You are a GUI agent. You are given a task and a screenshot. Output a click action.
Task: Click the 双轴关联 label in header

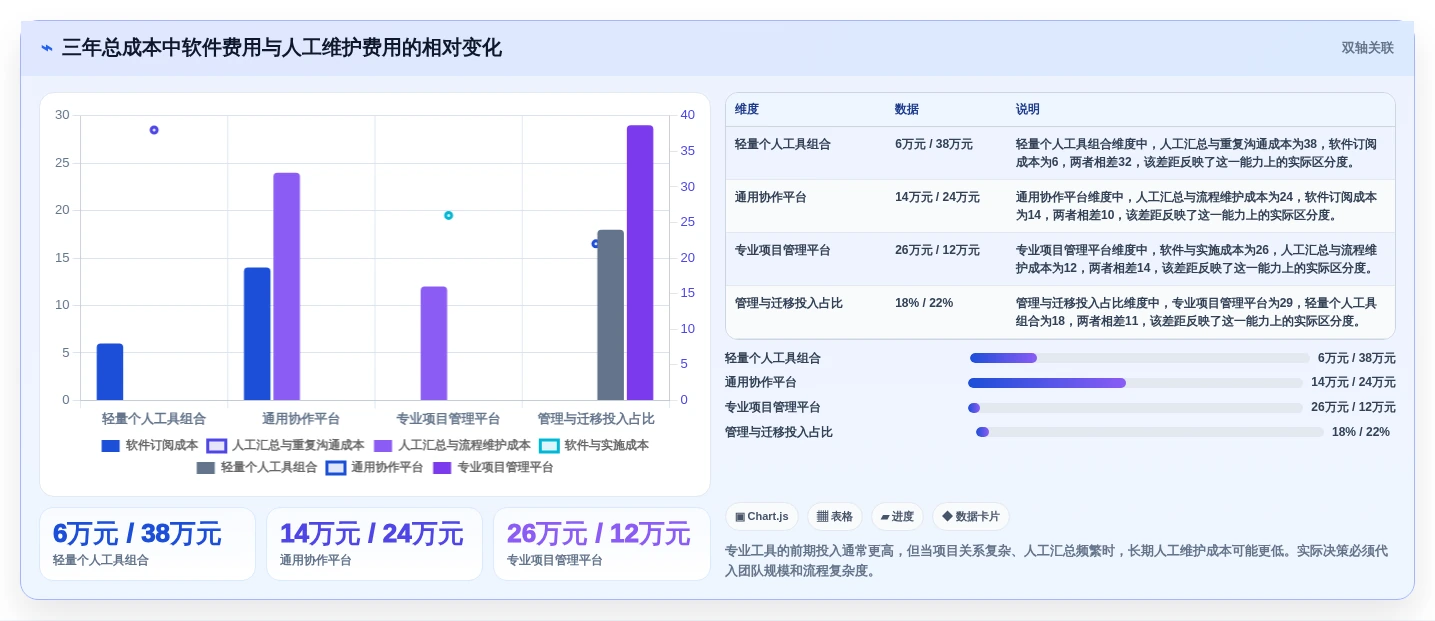tap(1367, 48)
